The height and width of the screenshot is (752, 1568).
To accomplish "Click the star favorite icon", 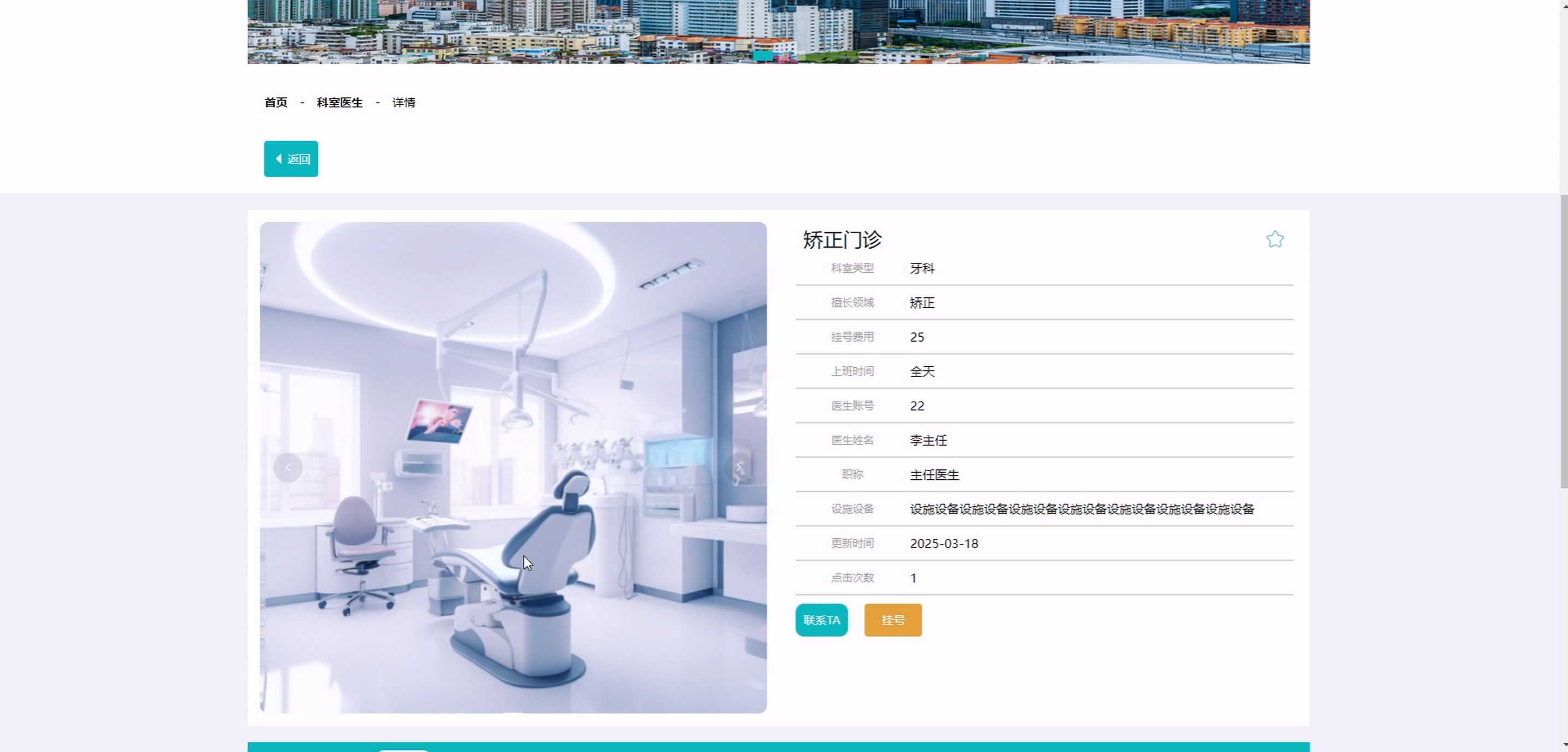I will tap(1274, 239).
